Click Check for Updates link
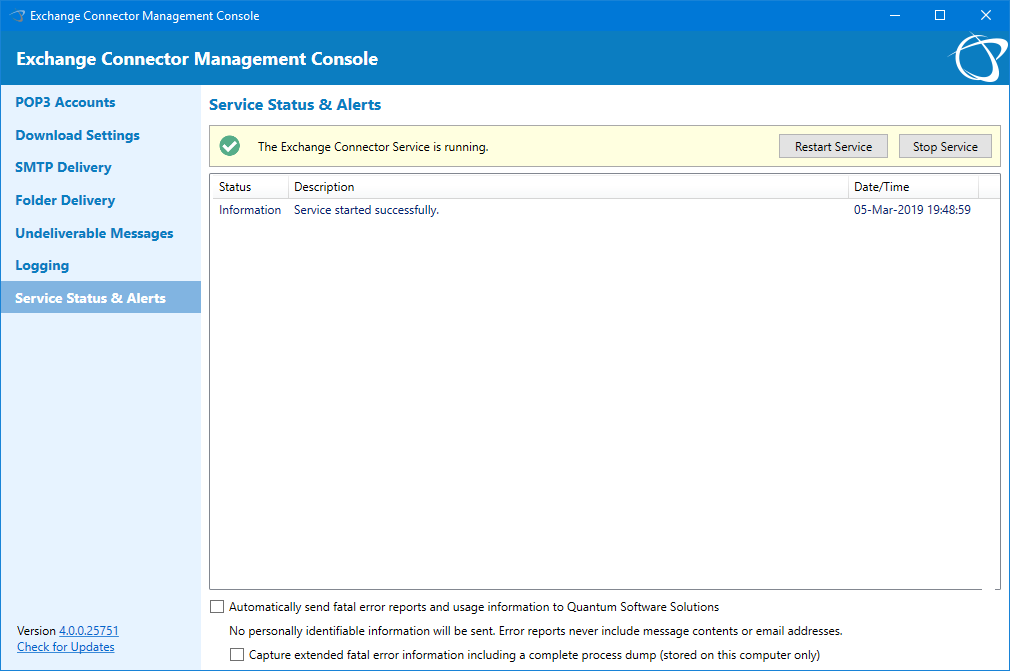Viewport: 1010px width, 671px height. coord(66,647)
